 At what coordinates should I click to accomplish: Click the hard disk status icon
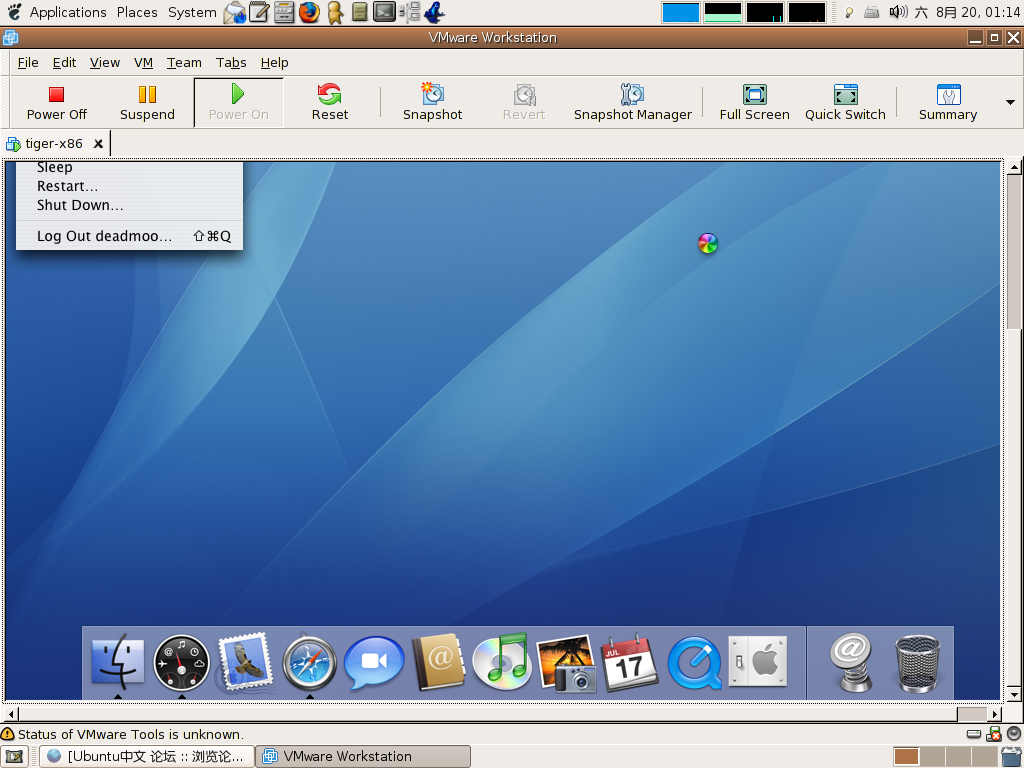(x=974, y=733)
